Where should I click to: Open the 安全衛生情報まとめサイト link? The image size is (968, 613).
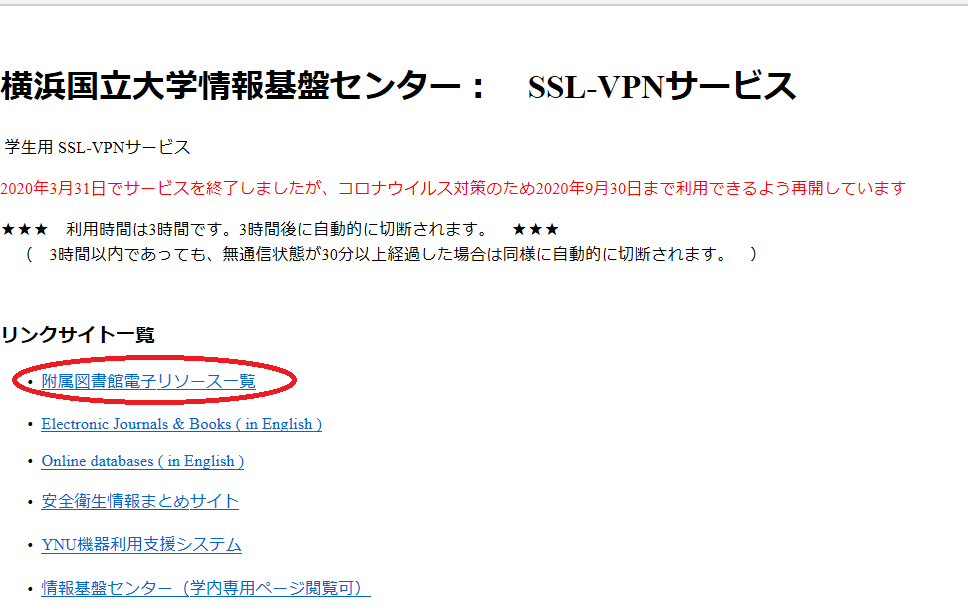(x=140, y=501)
